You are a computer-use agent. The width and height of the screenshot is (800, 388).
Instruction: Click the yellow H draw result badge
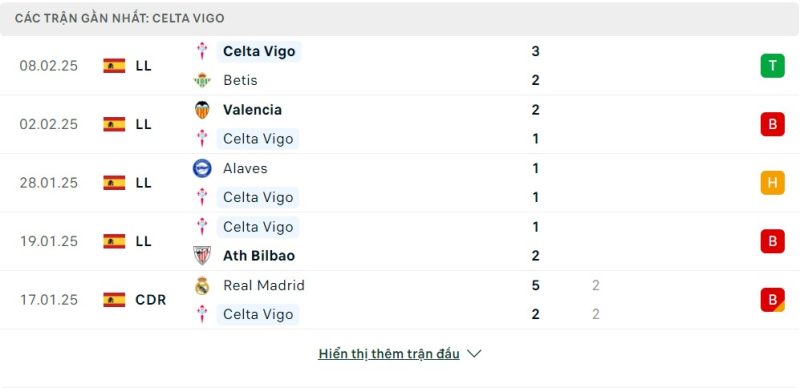pyautogui.click(x=772, y=183)
